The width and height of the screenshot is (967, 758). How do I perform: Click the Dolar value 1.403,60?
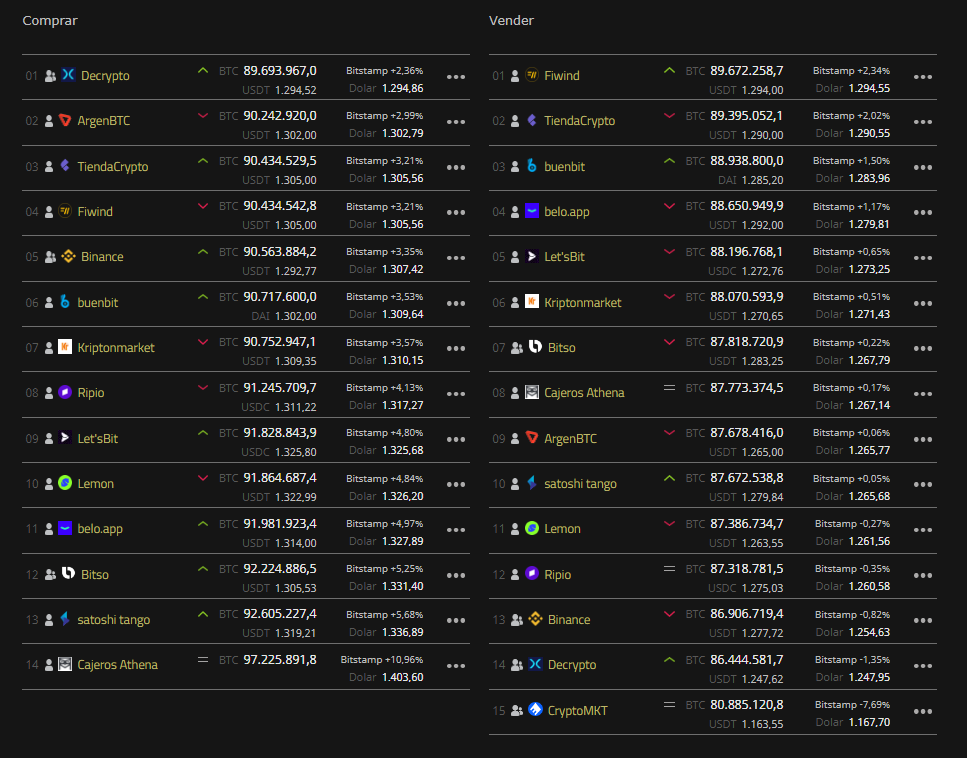403,677
